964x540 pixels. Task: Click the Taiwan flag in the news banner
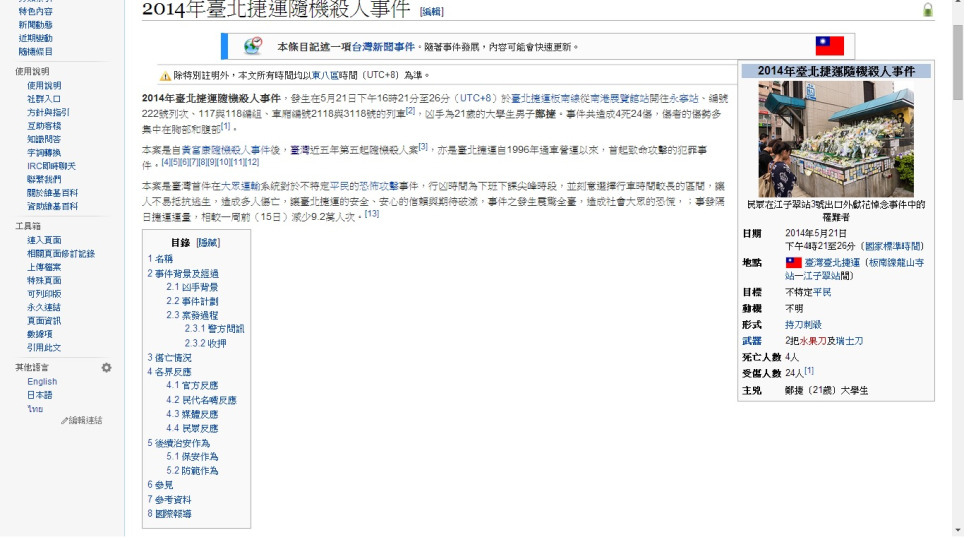pos(829,46)
